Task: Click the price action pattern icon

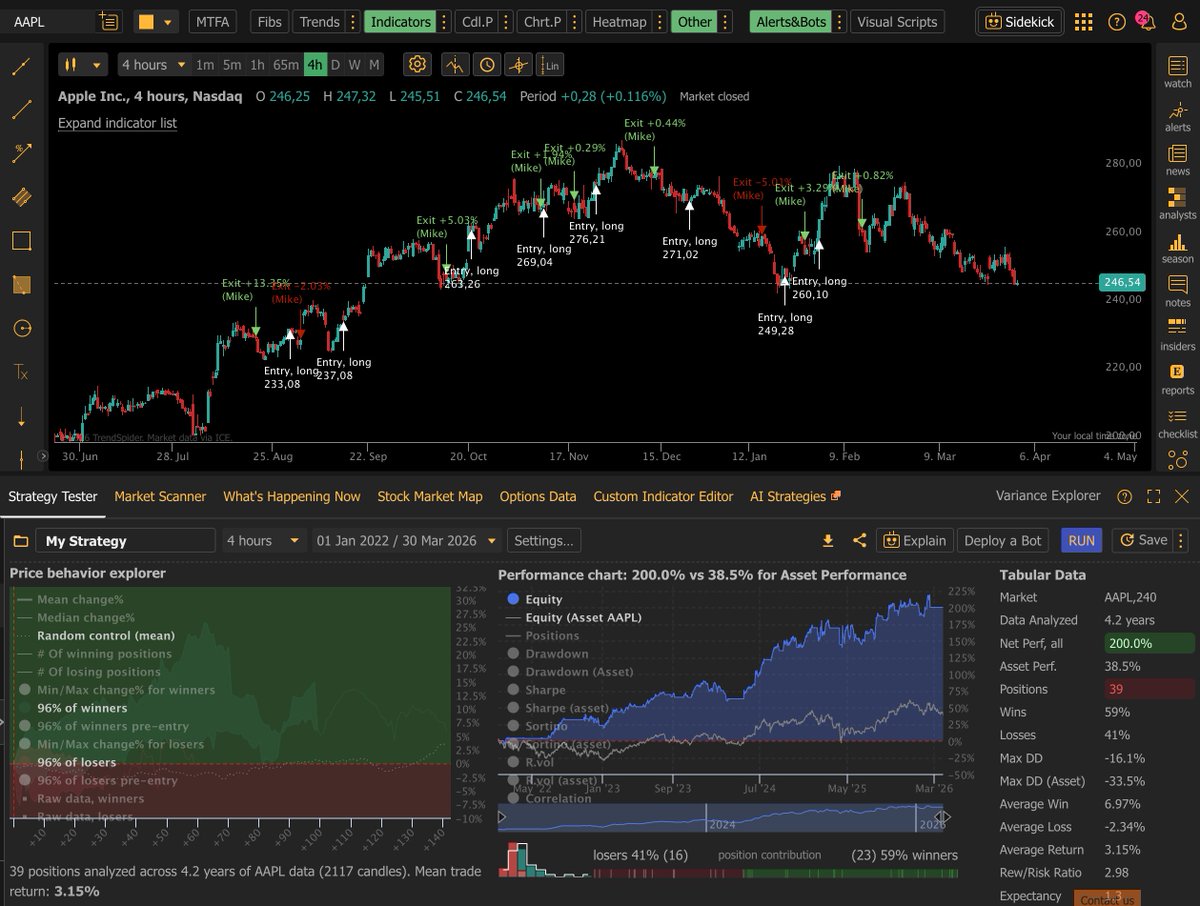Action: 455,65
